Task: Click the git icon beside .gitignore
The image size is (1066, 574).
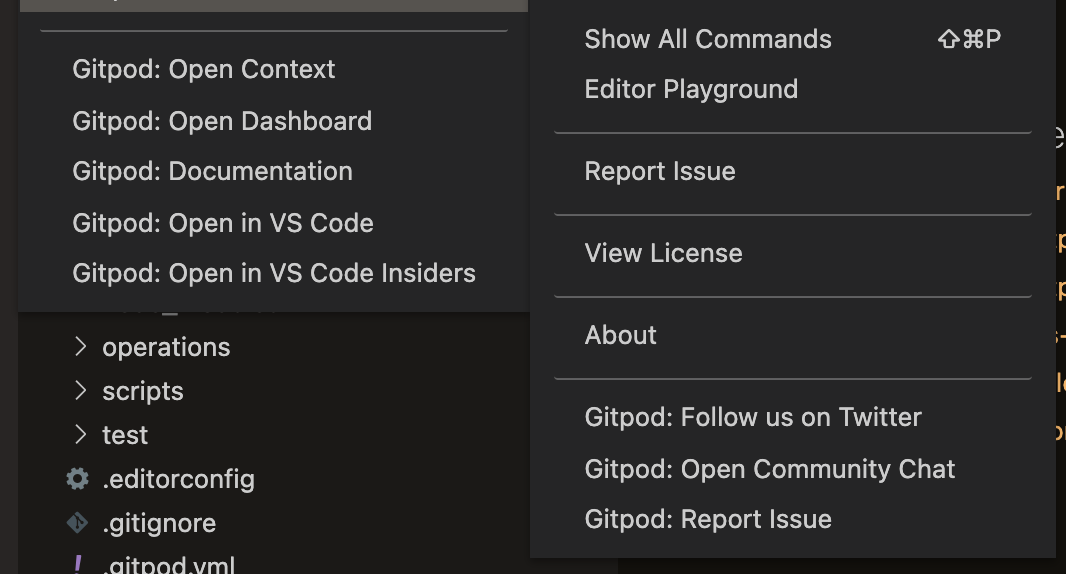Action: click(78, 522)
